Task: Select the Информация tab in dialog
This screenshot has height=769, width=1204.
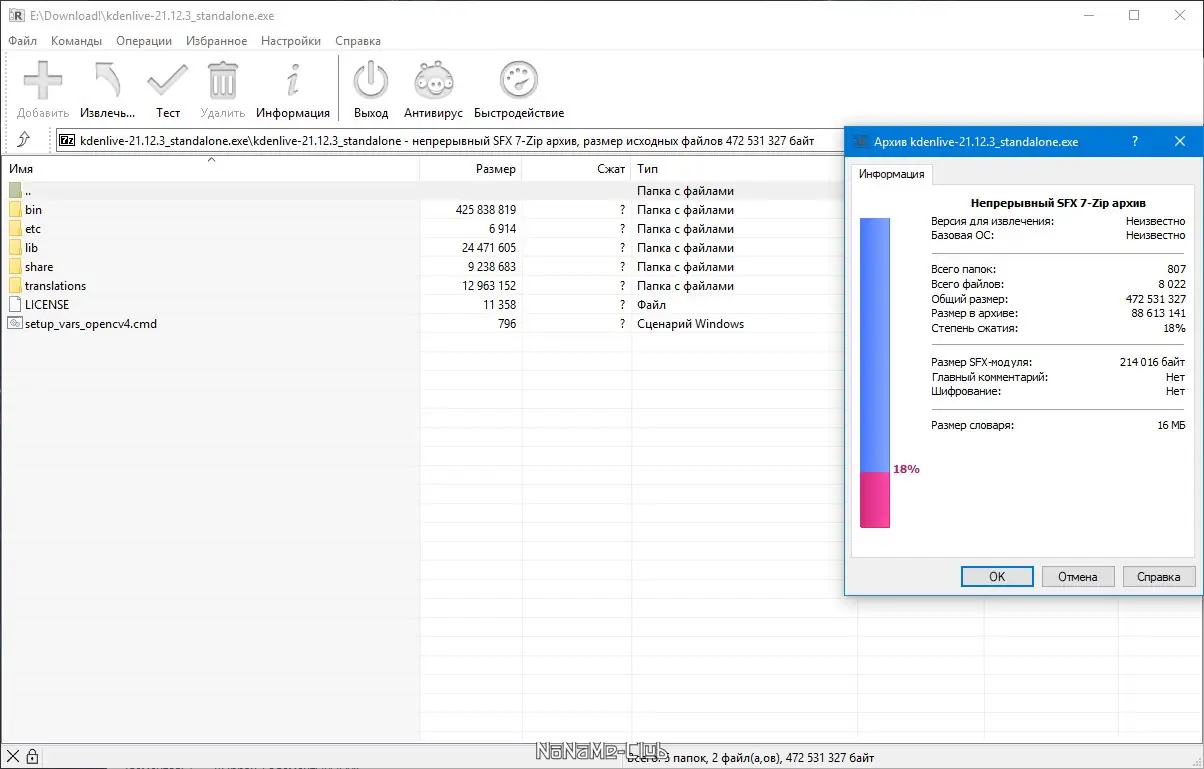Action: tap(891, 174)
